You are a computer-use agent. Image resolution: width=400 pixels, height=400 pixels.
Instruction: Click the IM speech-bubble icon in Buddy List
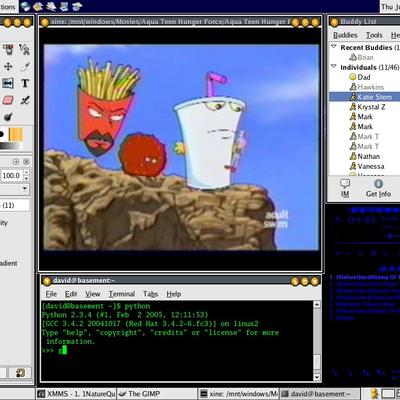point(345,184)
